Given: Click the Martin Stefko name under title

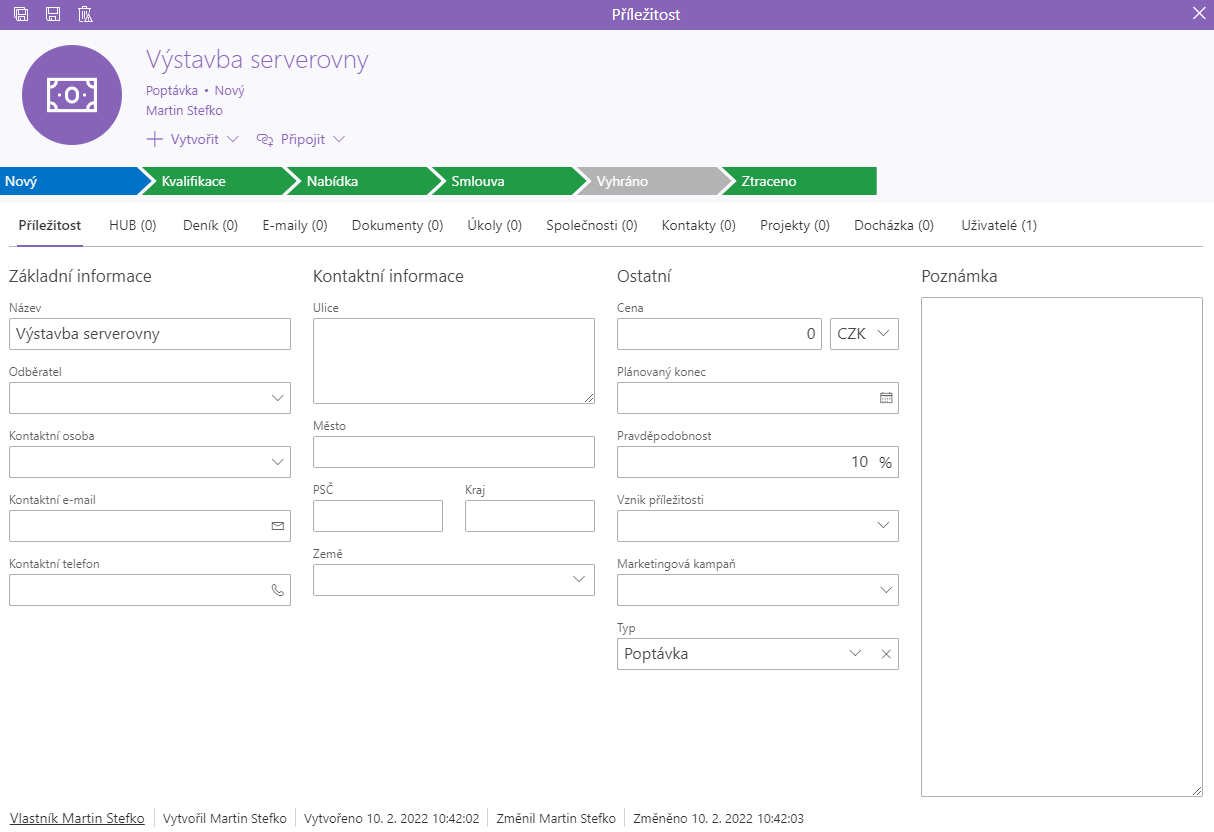Looking at the screenshot, I should [184, 111].
